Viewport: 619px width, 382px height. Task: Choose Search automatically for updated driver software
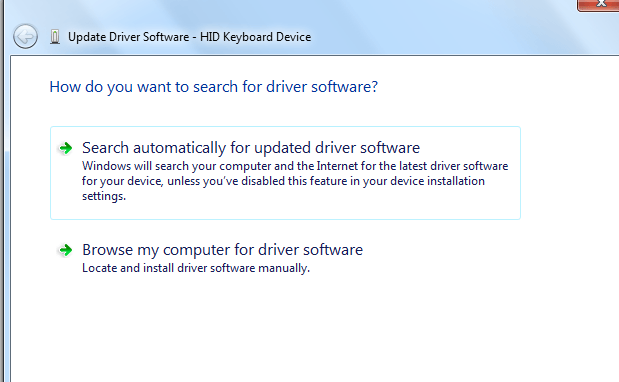coord(285,173)
